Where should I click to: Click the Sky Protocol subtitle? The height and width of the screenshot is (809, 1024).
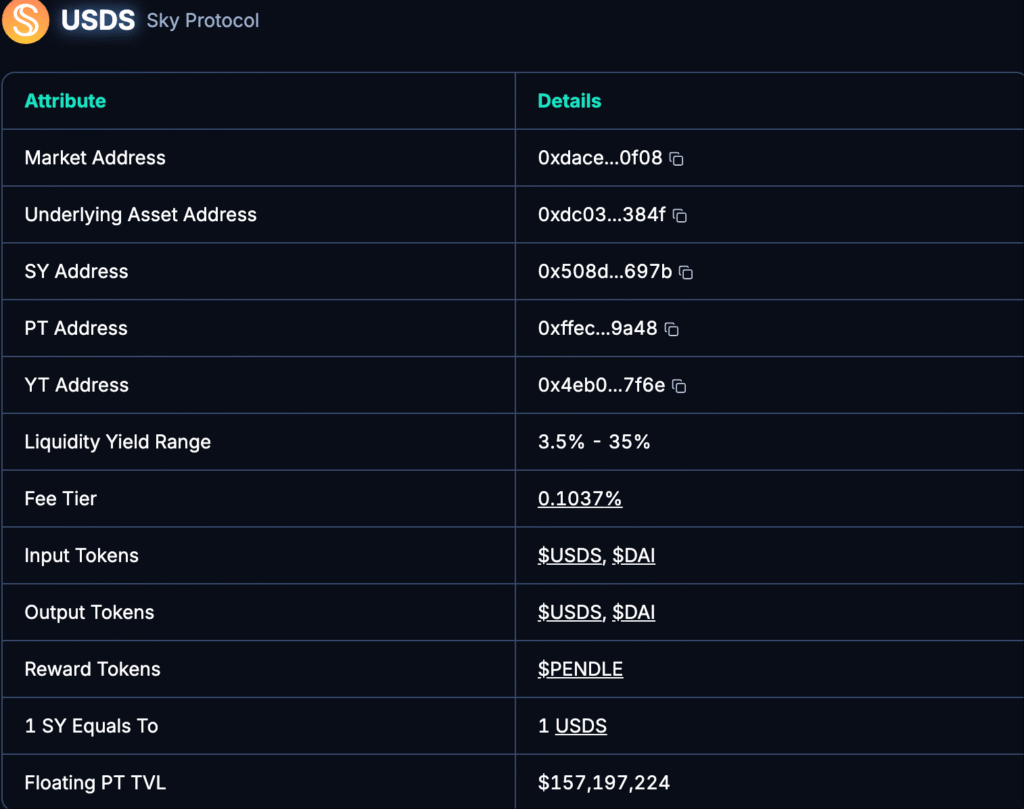[203, 20]
